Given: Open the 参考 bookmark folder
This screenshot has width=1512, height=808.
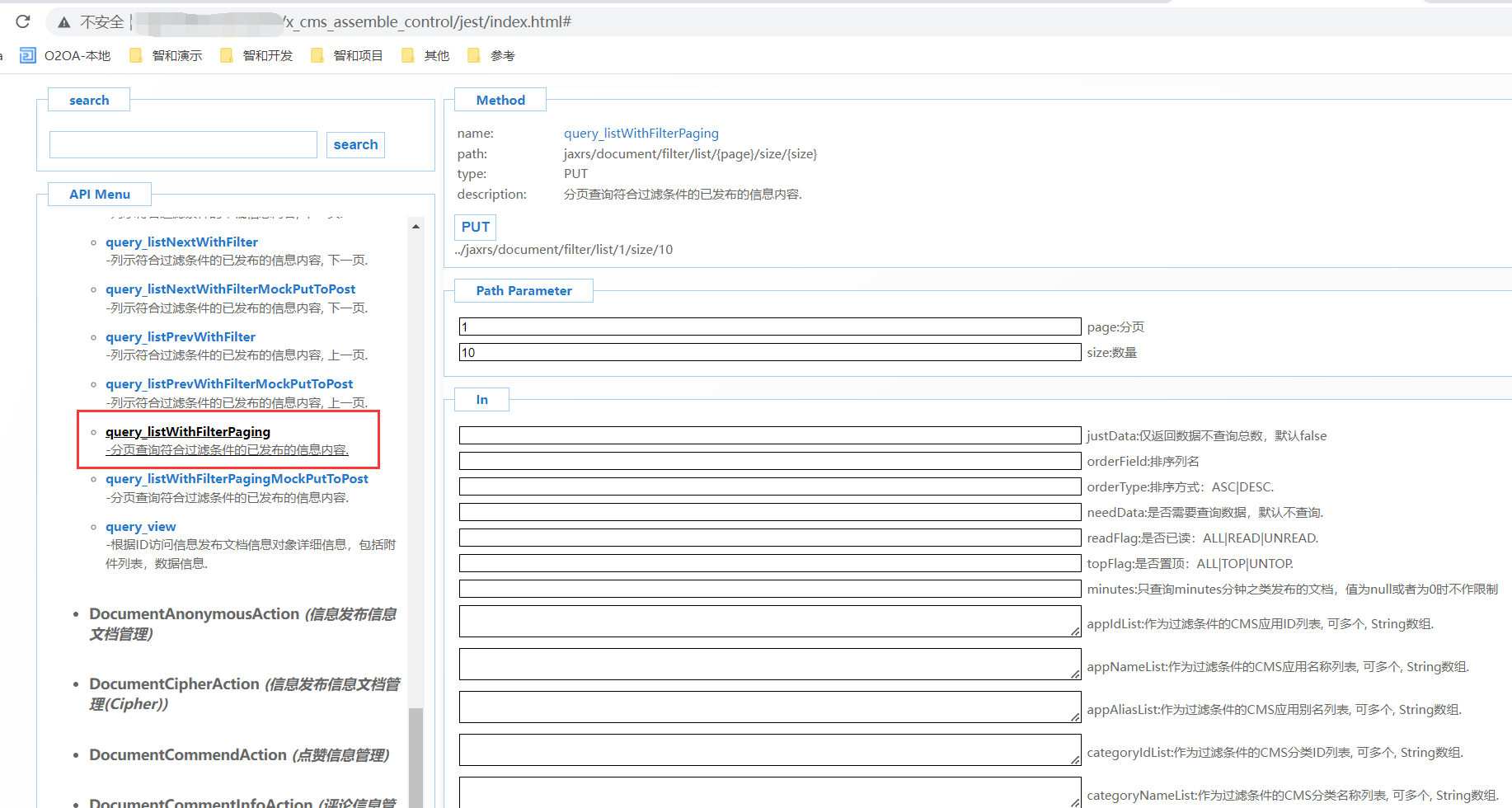Looking at the screenshot, I should click(x=492, y=55).
